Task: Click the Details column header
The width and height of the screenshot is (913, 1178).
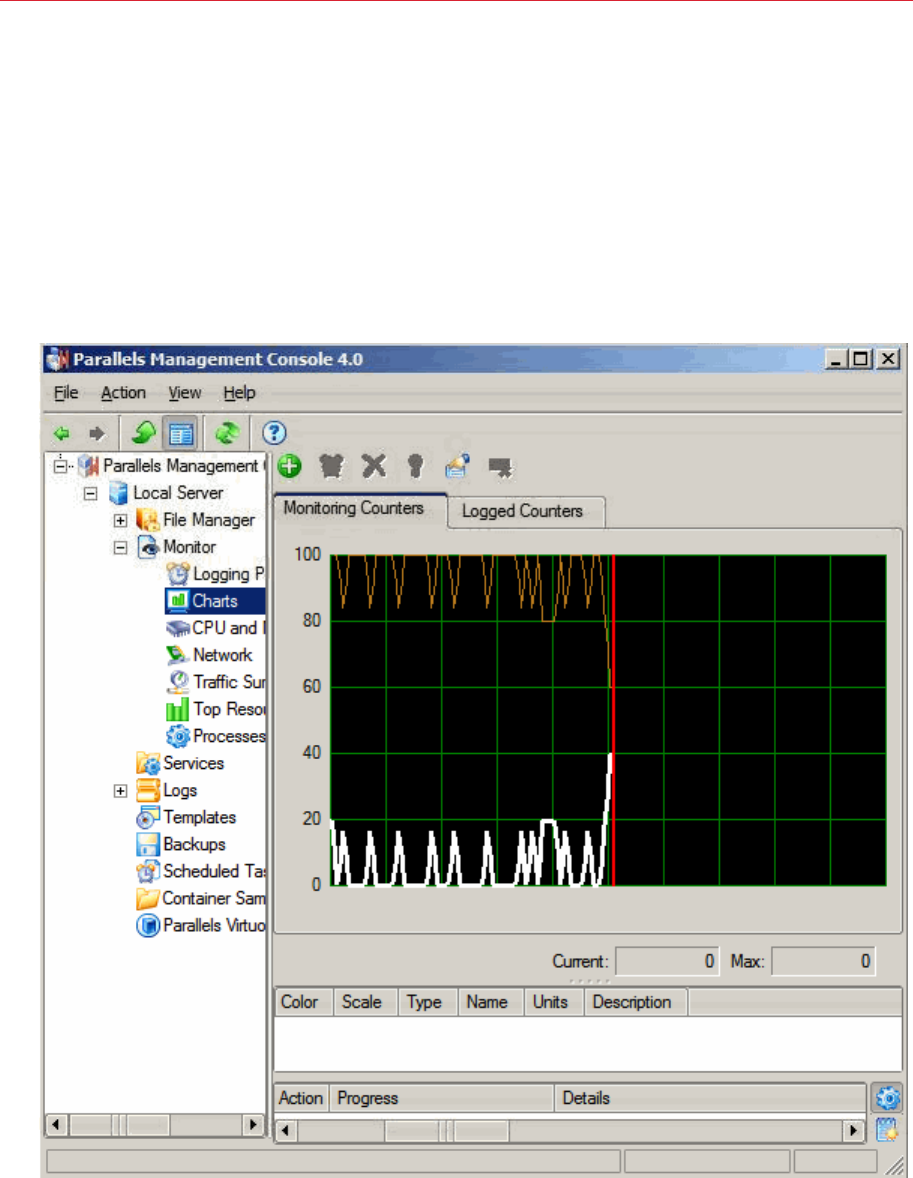Action: tap(710, 1098)
